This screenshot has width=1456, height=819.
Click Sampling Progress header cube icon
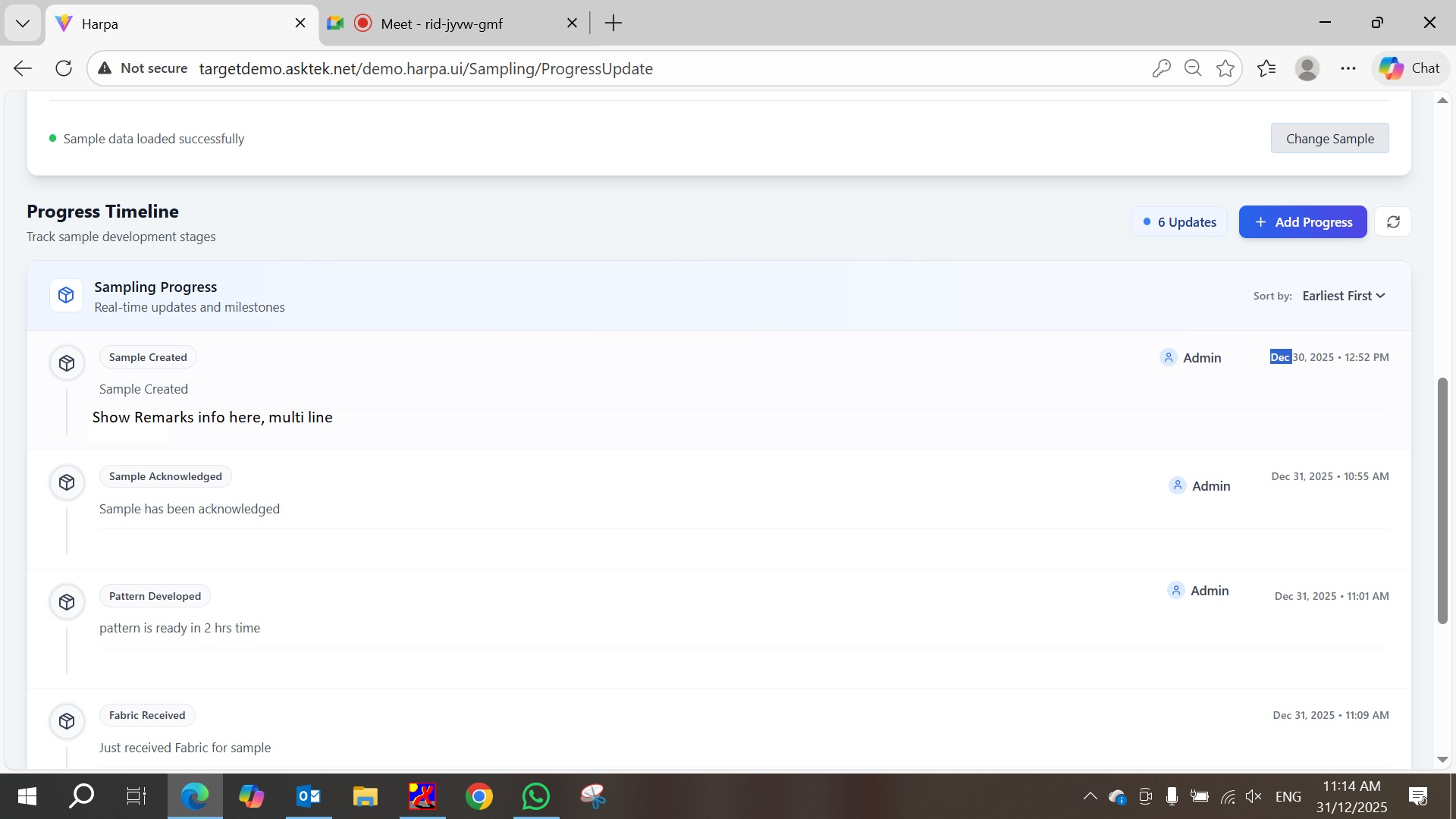coord(66,296)
